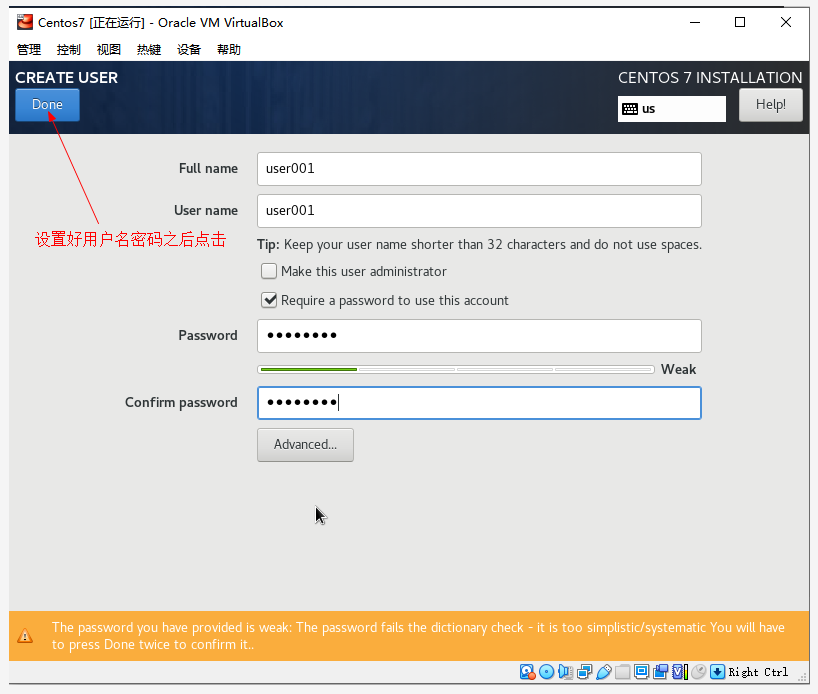Click the warning triangle icon in the orange bar
818x694 pixels.
coord(25,636)
